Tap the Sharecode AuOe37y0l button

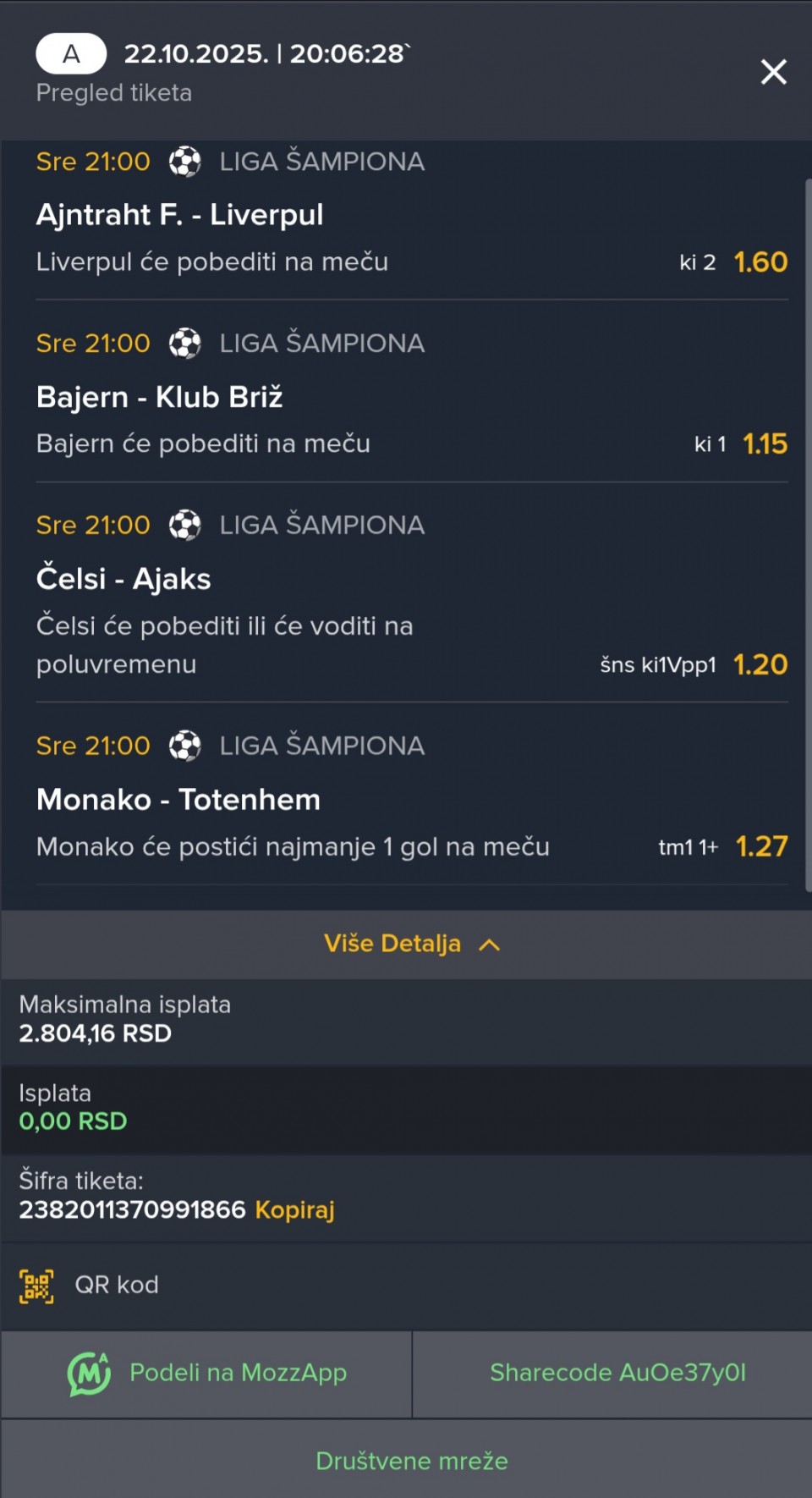click(617, 1373)
